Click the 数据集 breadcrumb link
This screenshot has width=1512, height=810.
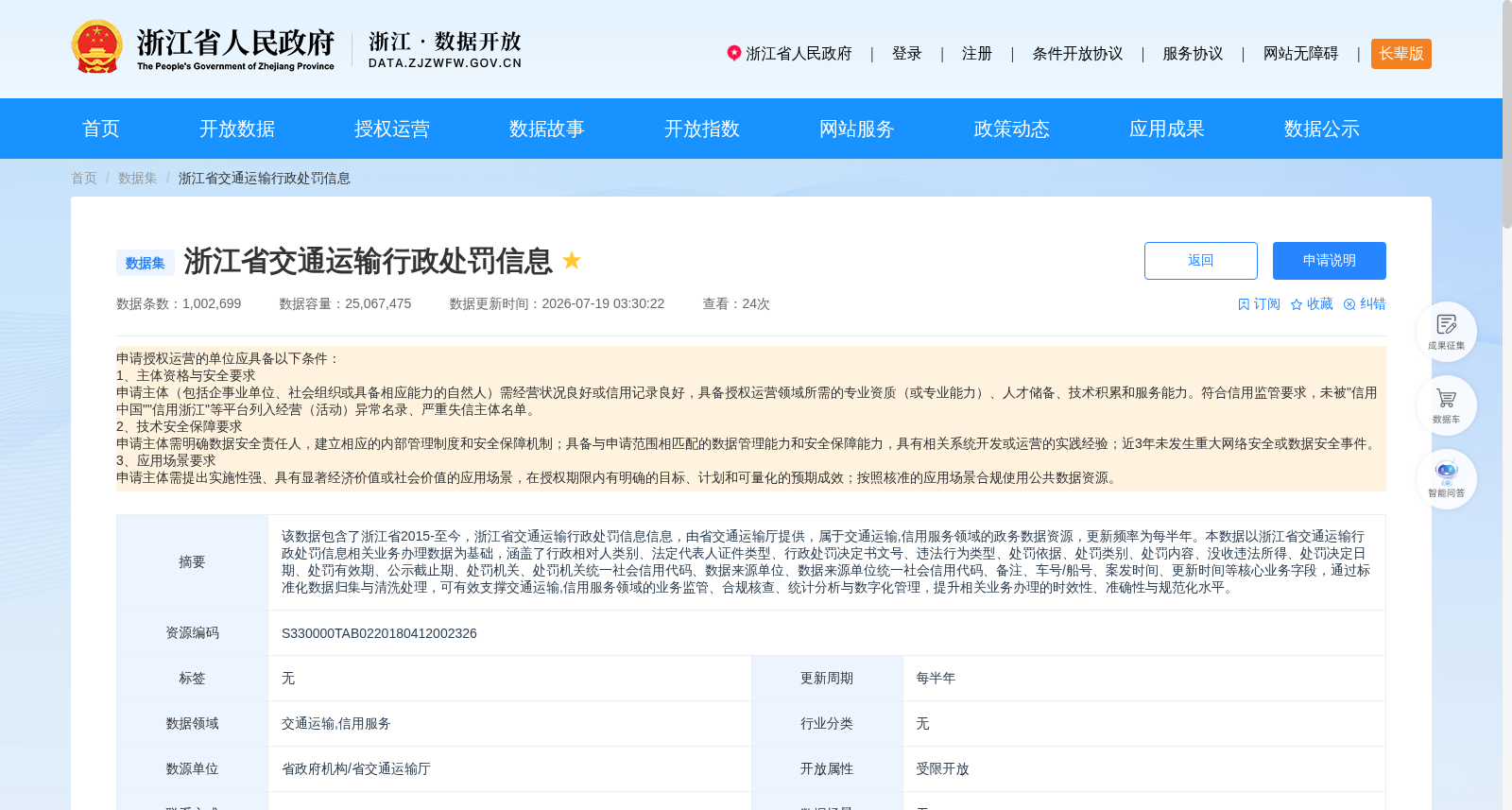click(138, 178)
